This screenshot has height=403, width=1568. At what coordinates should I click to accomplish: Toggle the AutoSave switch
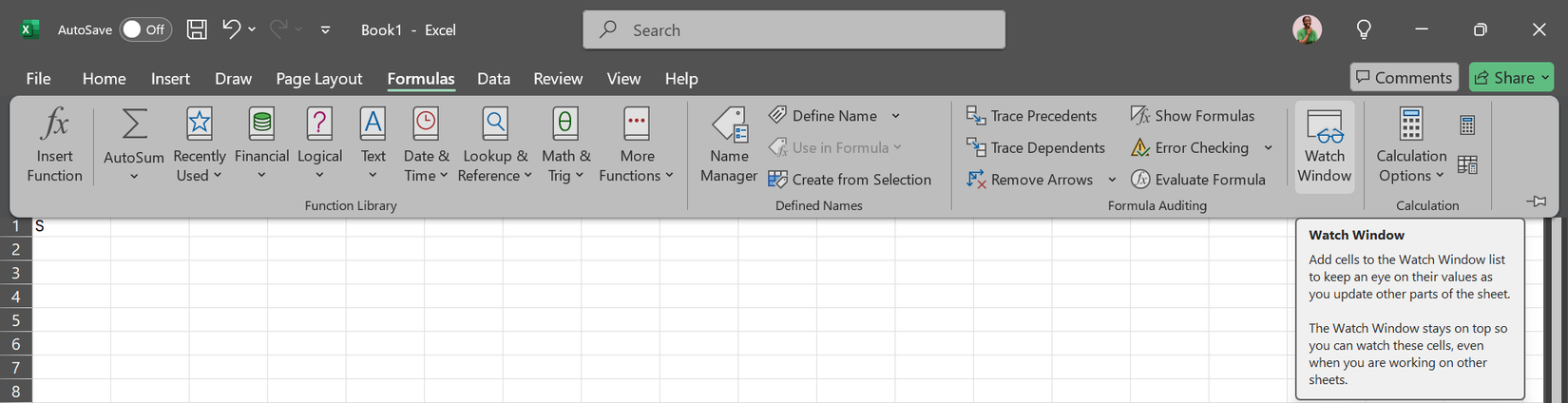click(x=144, y=29)
